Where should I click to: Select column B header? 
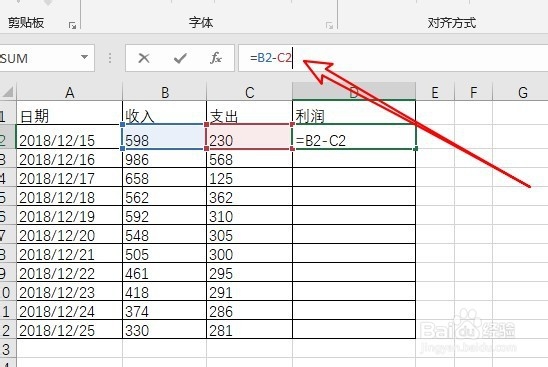click(165, 92)
